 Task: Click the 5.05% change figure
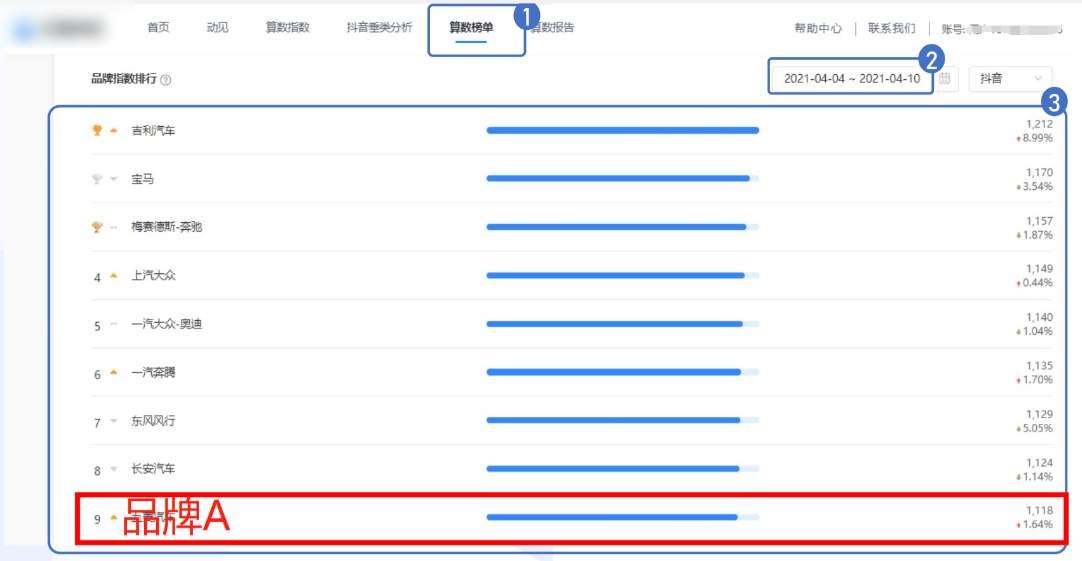tap(1037, 429)
